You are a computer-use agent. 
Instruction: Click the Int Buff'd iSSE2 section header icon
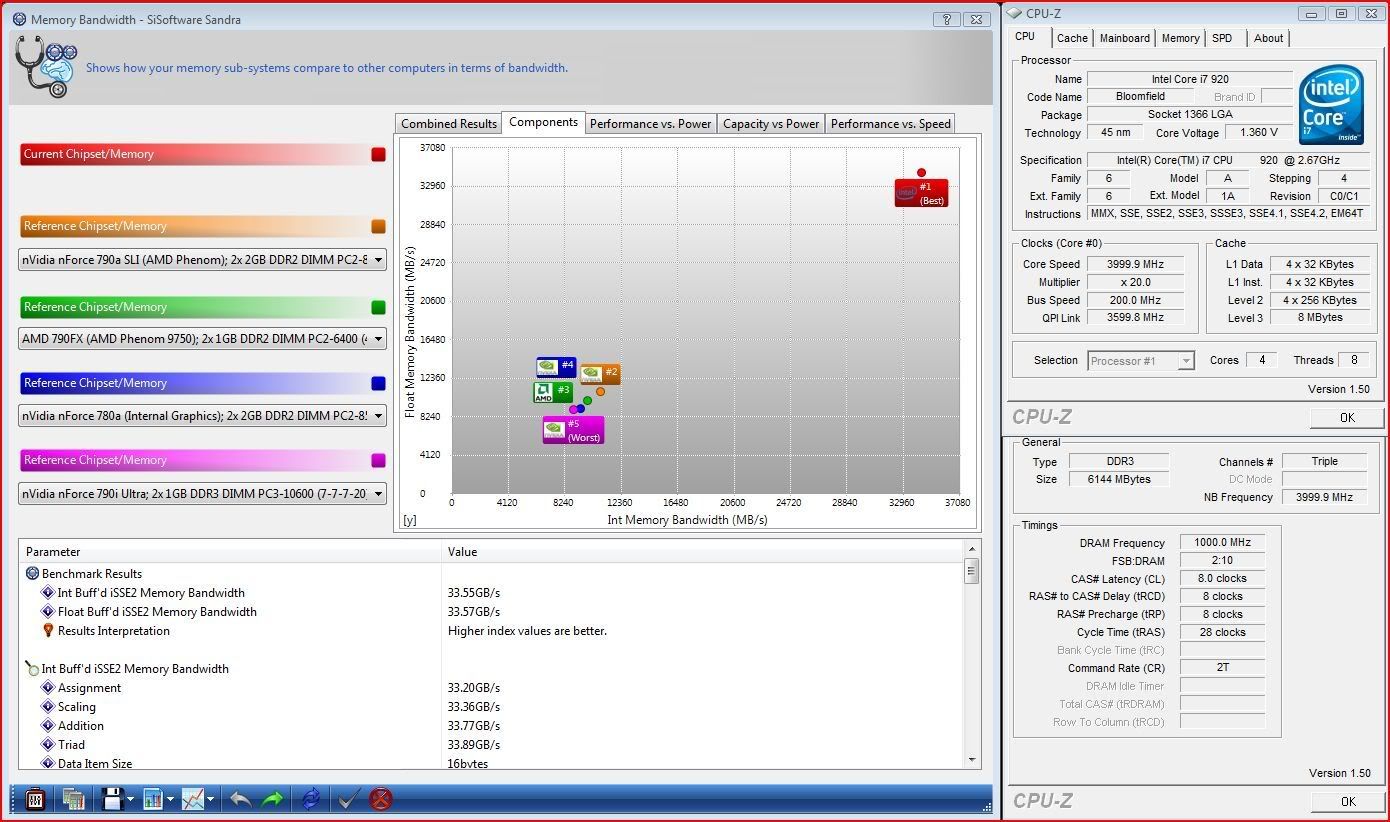pyautogui.click(x=32, y=669)
